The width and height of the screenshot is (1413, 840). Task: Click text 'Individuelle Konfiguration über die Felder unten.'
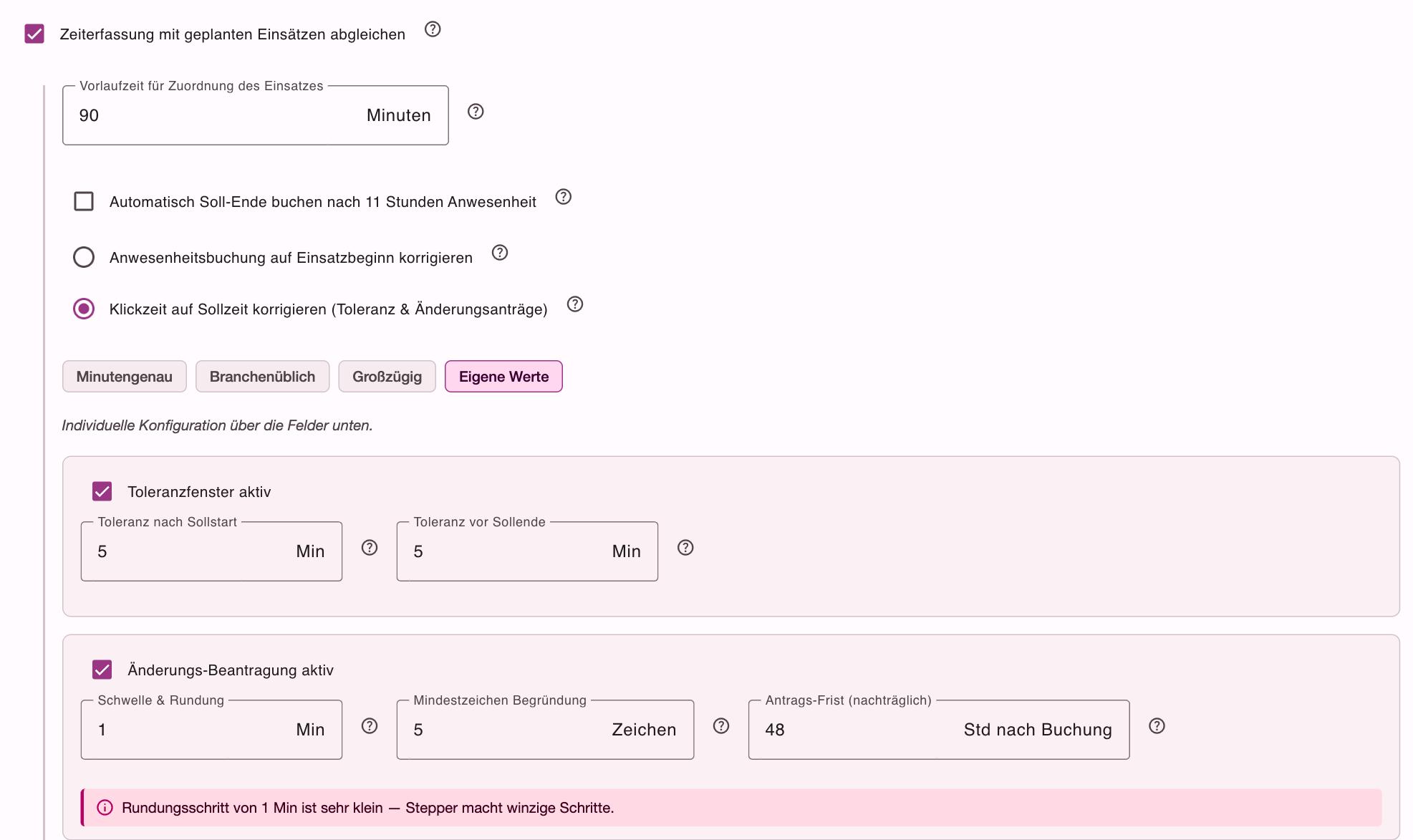(217, 425)
